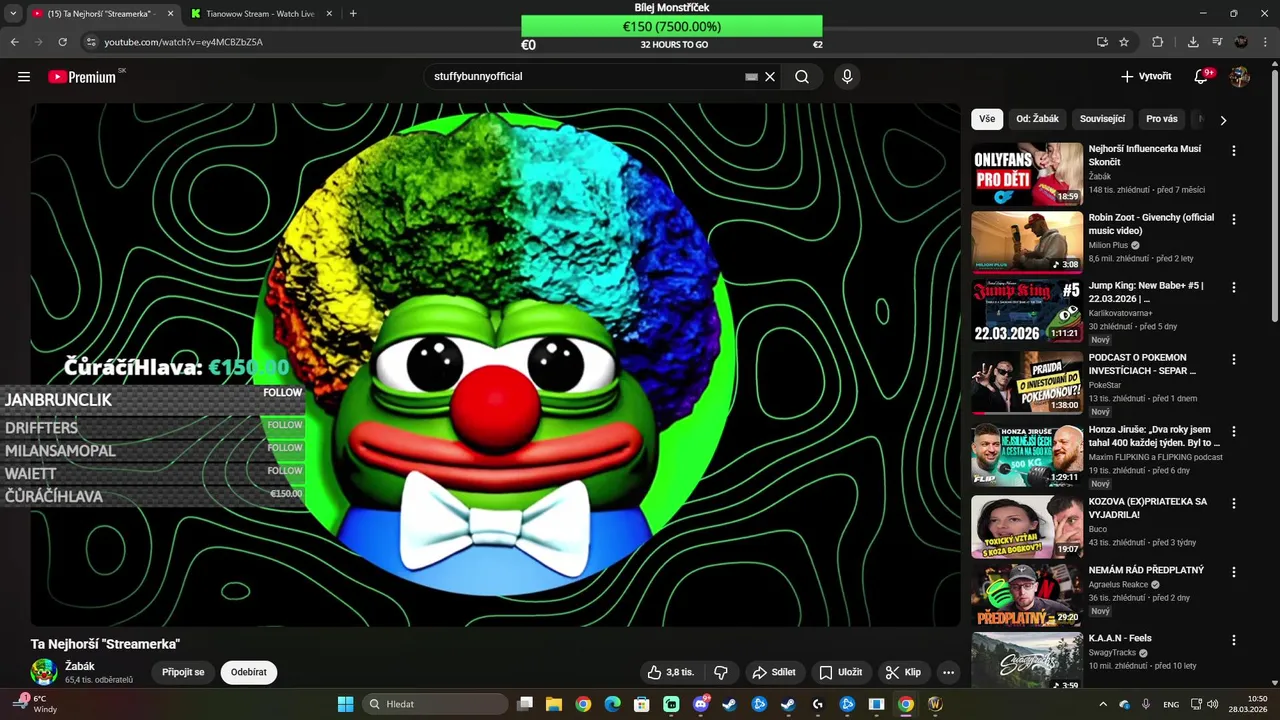Viewport: 1280px width, 720px height.
Task: Open options for Honza Jiruše video
Action: (1233, 431)
